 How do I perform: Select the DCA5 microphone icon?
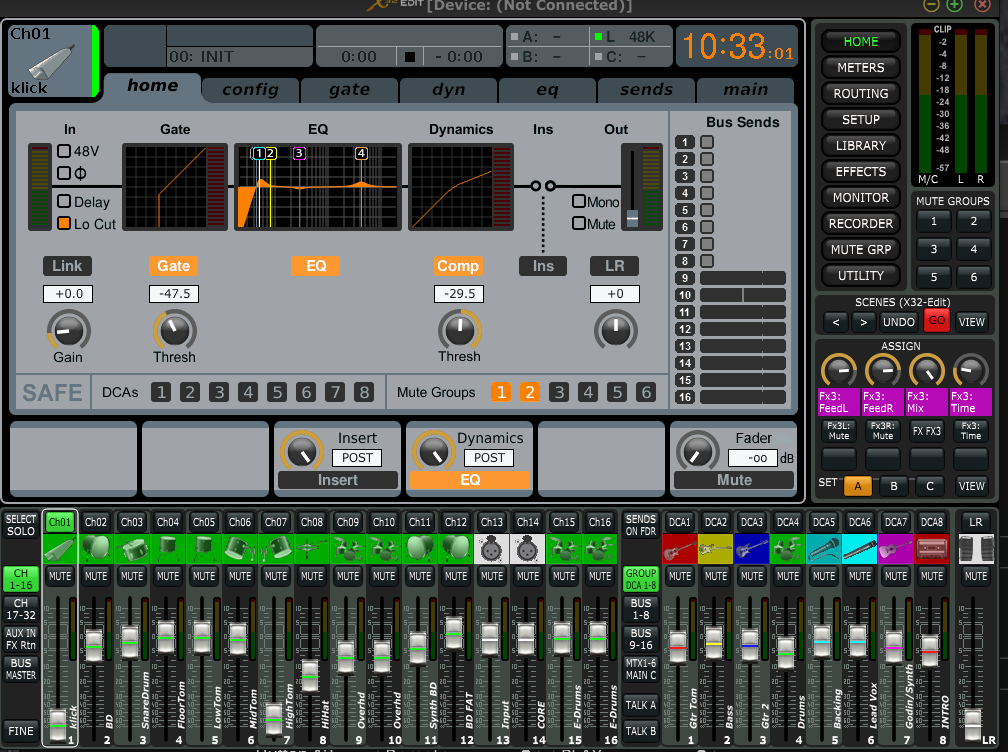(824, 550)
